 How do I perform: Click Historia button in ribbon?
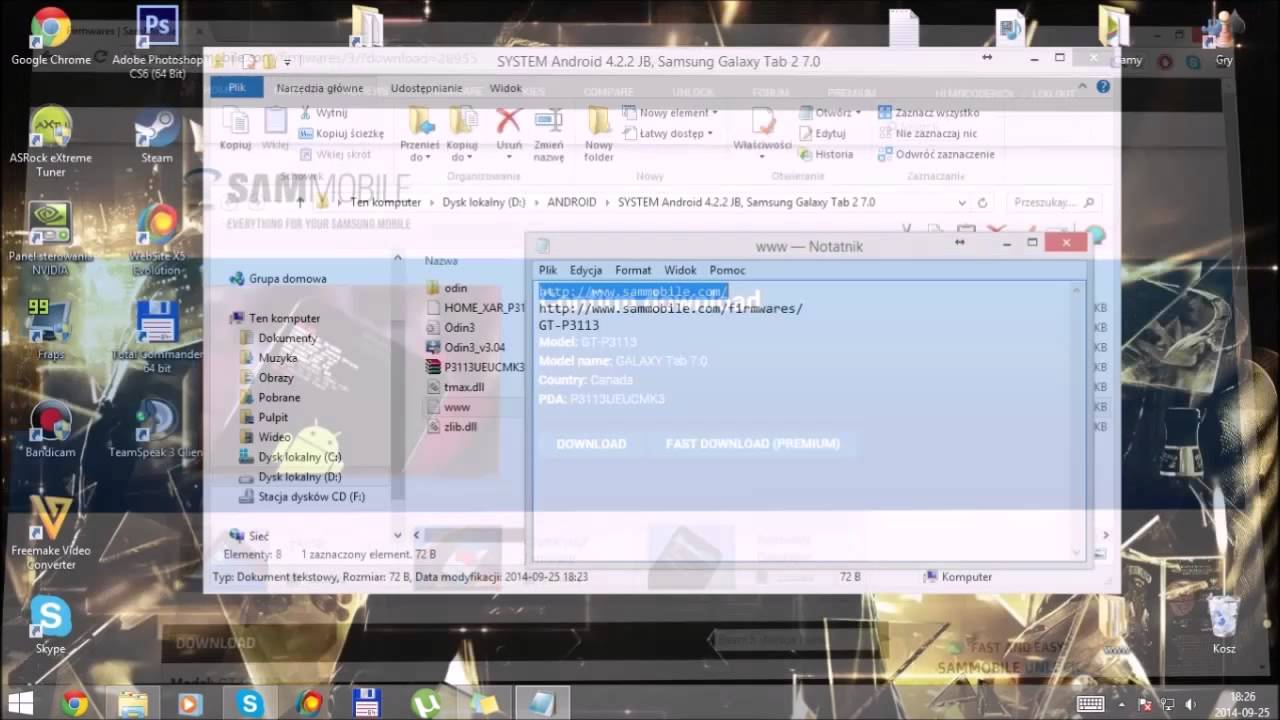tap(825, 154)
